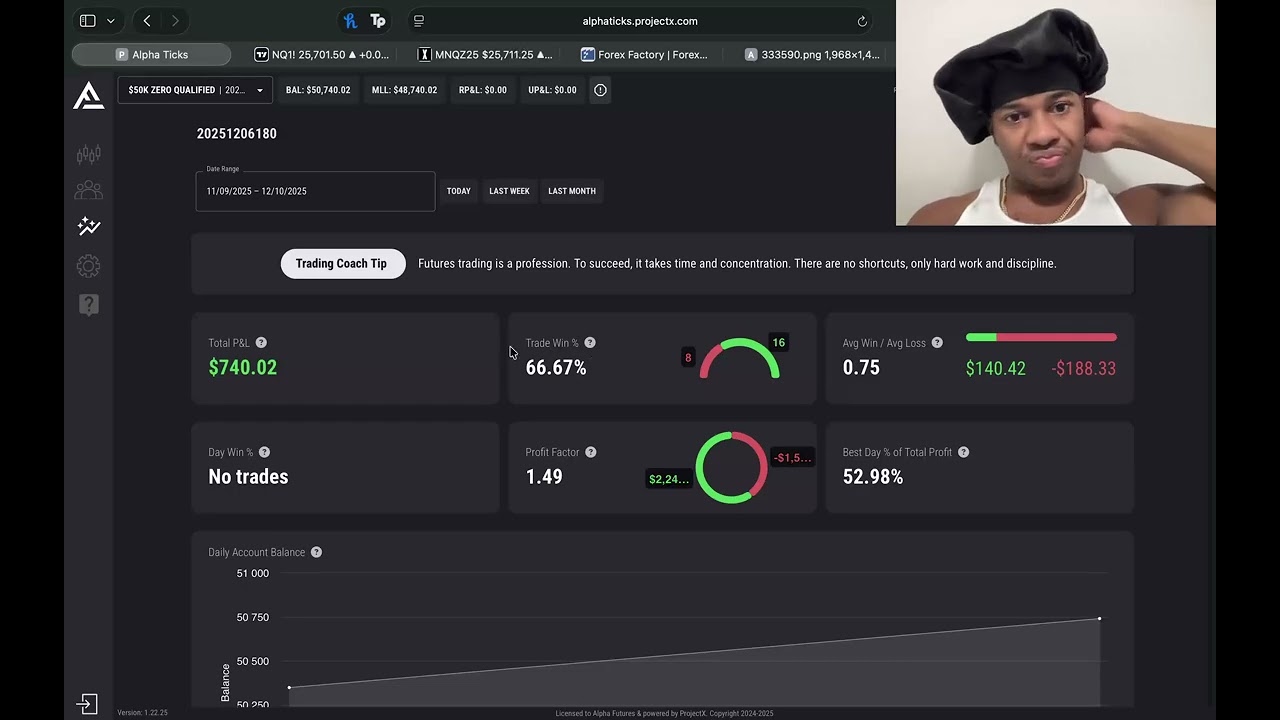This screenshot has height=720, width=1280.
Task: Click help icon beside Best Day % of Total Profit
Action: [964, 452]
